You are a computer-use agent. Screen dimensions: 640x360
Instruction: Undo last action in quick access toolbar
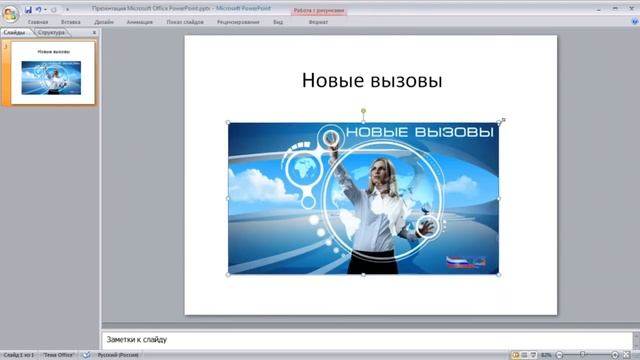tap(38, 9)
